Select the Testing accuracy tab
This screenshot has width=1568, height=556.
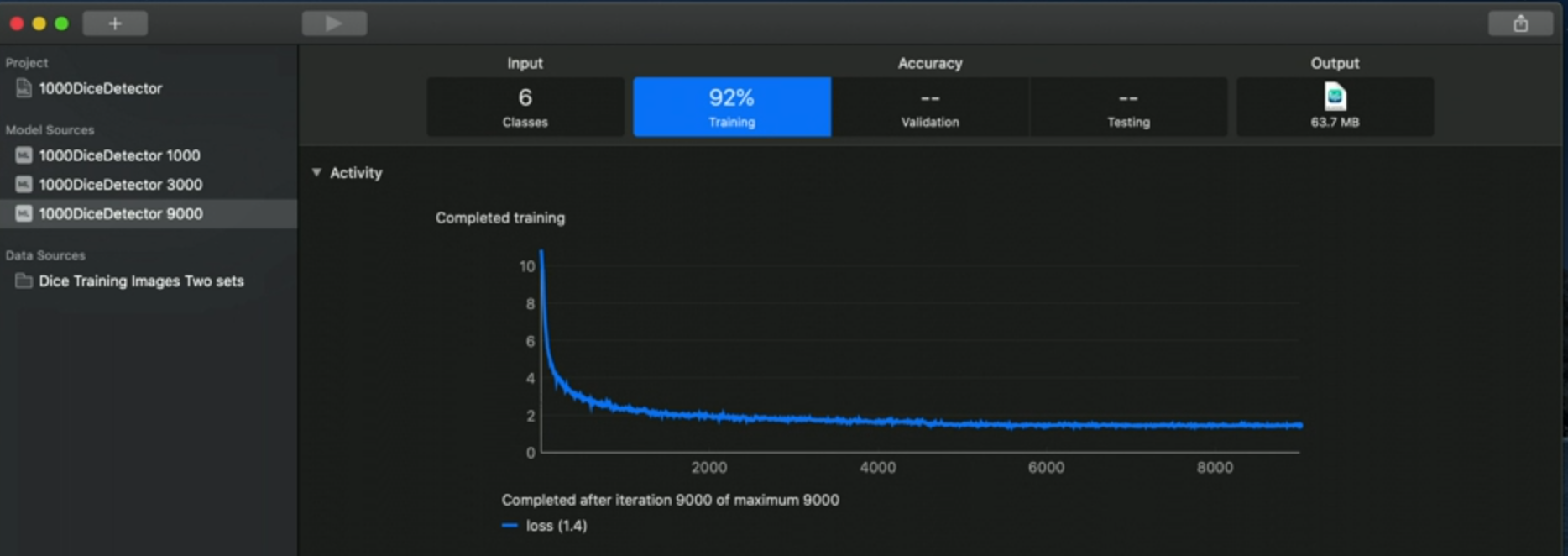pyautogui.click(x=1127, y=107)
